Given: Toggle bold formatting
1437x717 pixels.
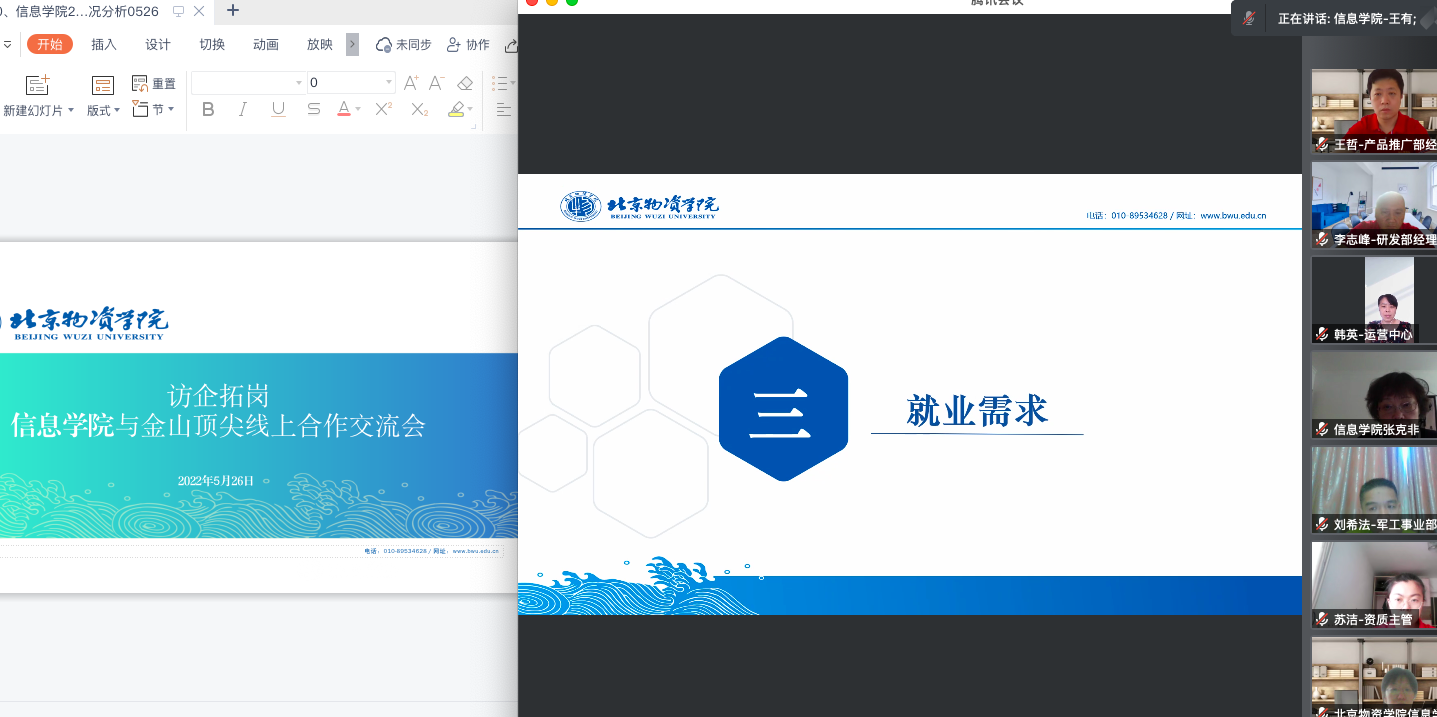Looking at the screenshot, I should [208, 109].
